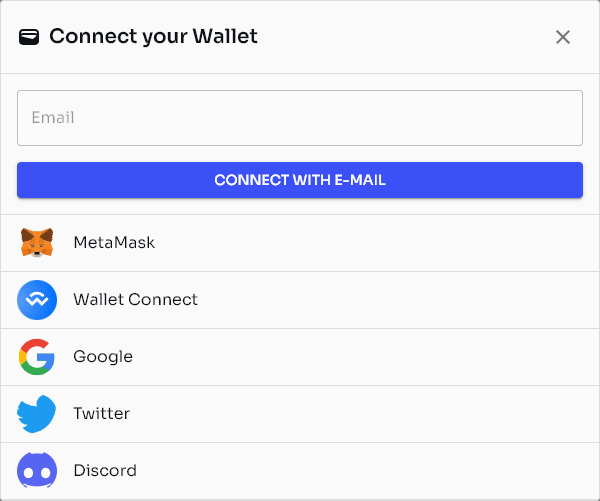600x501 pixels.
Task: Select the Wallet Connect option row
Action: pyautogui.click(x=300, y=300)
